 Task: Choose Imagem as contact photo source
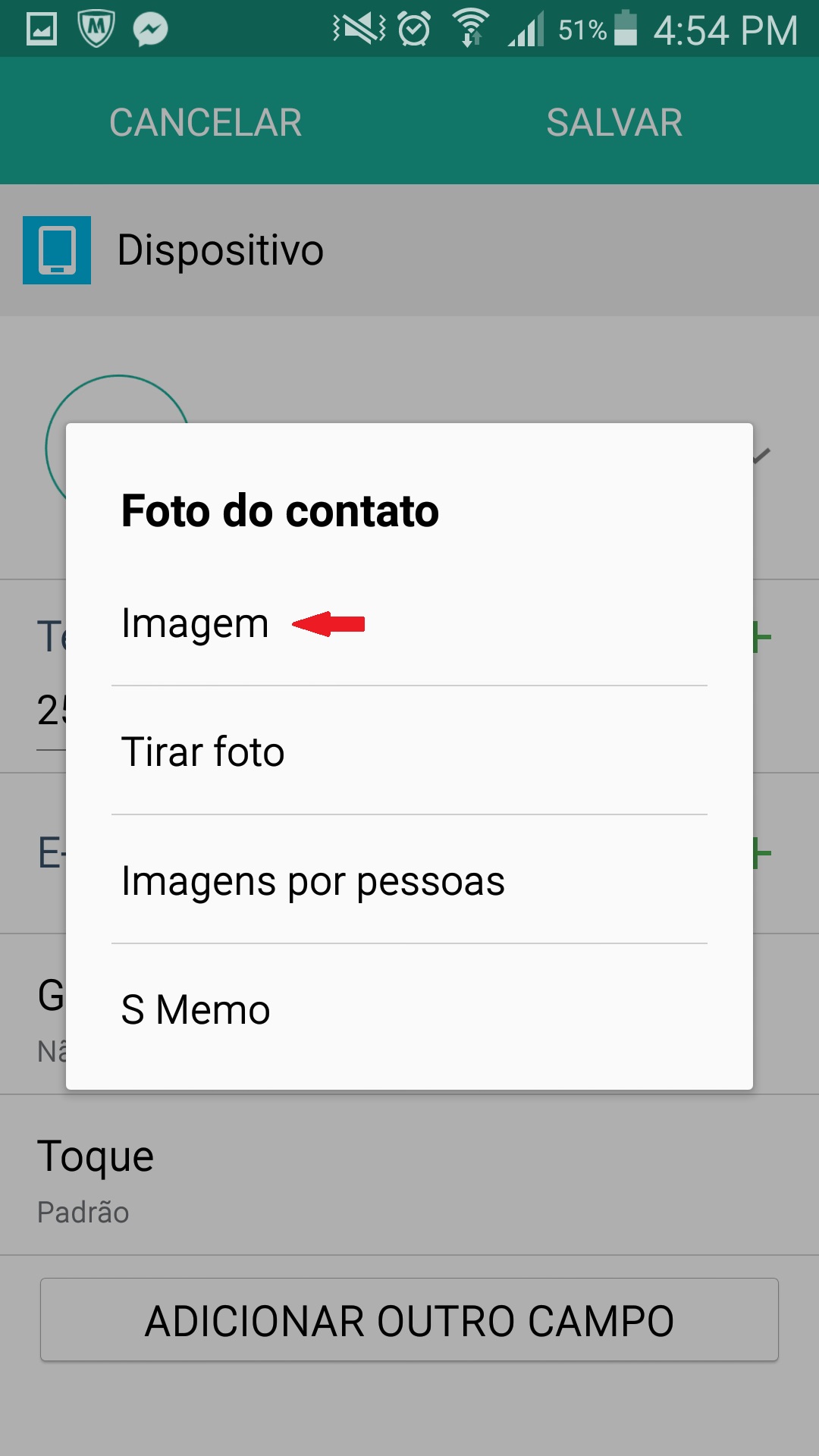point(195,624)
